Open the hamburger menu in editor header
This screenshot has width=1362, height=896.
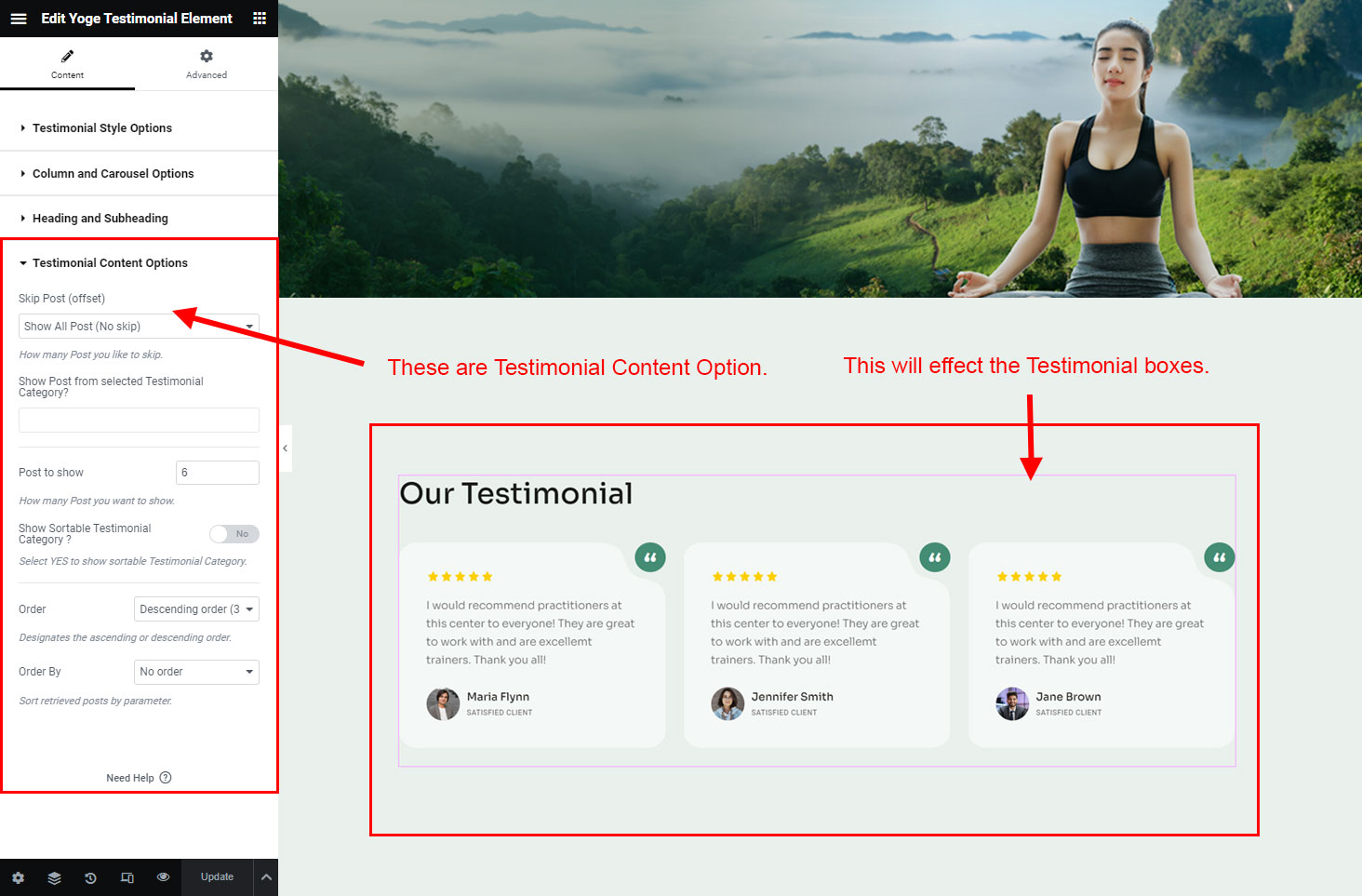[19, 19]
